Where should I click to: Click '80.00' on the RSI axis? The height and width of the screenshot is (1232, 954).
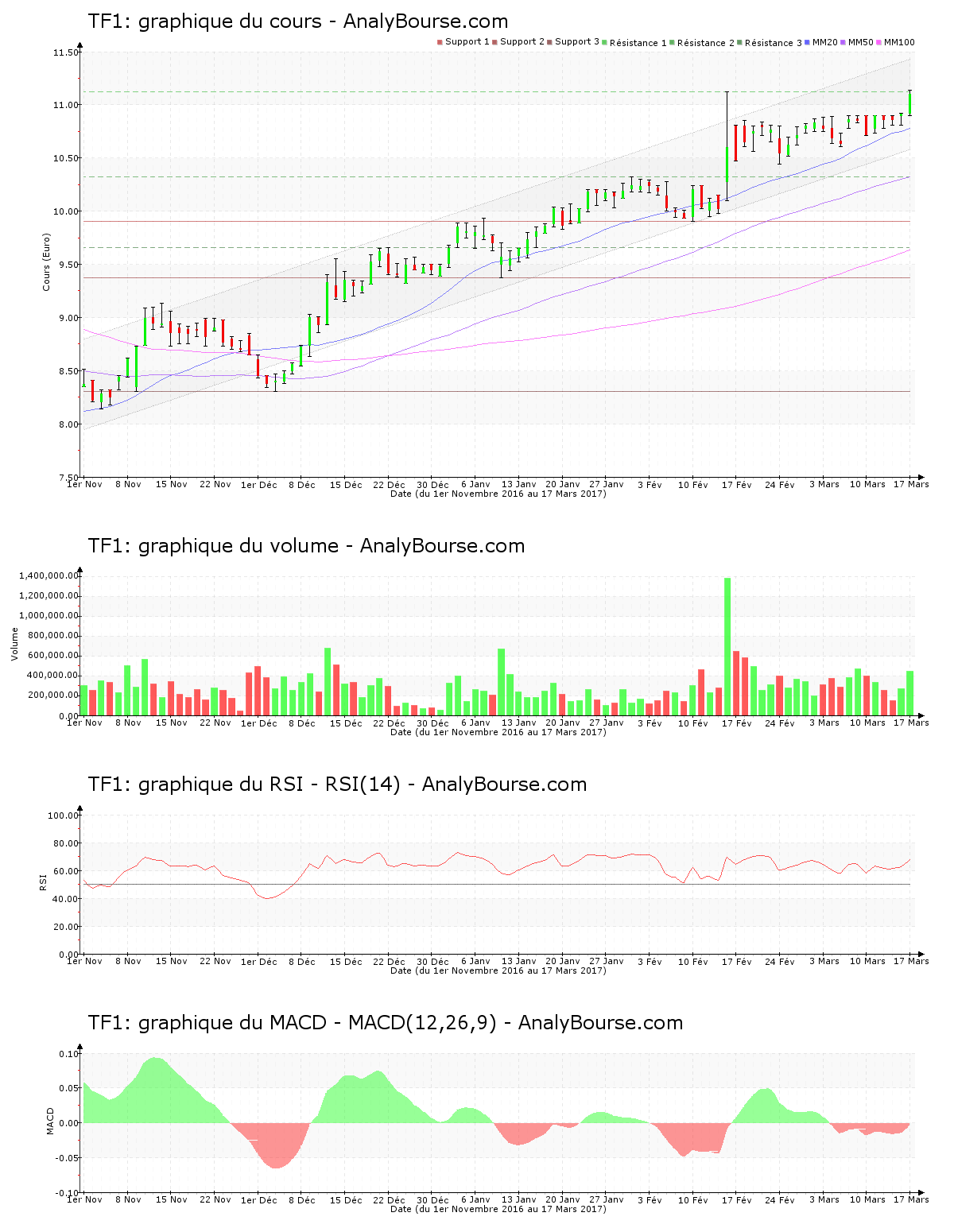coord(66,843)
